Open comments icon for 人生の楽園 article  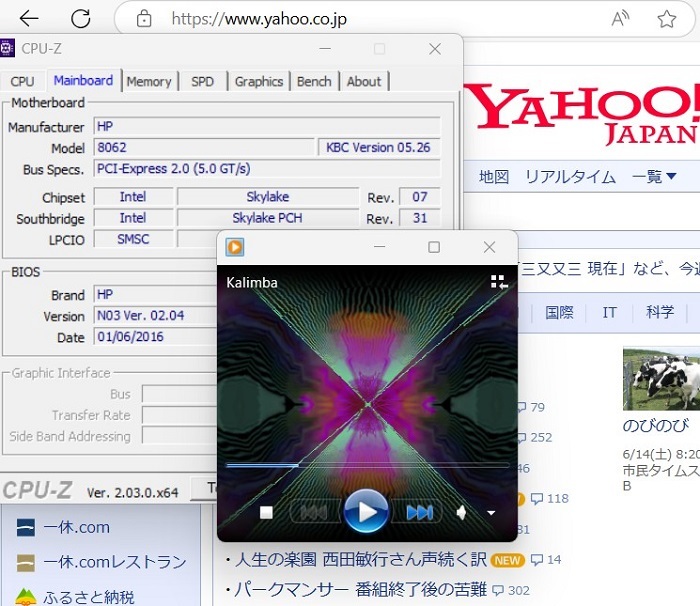tap(536, 560)
